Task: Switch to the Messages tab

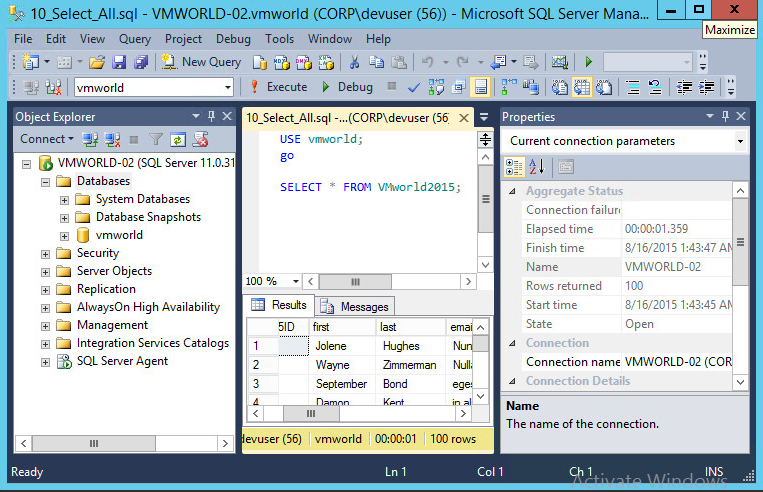Action: (355, 307)
